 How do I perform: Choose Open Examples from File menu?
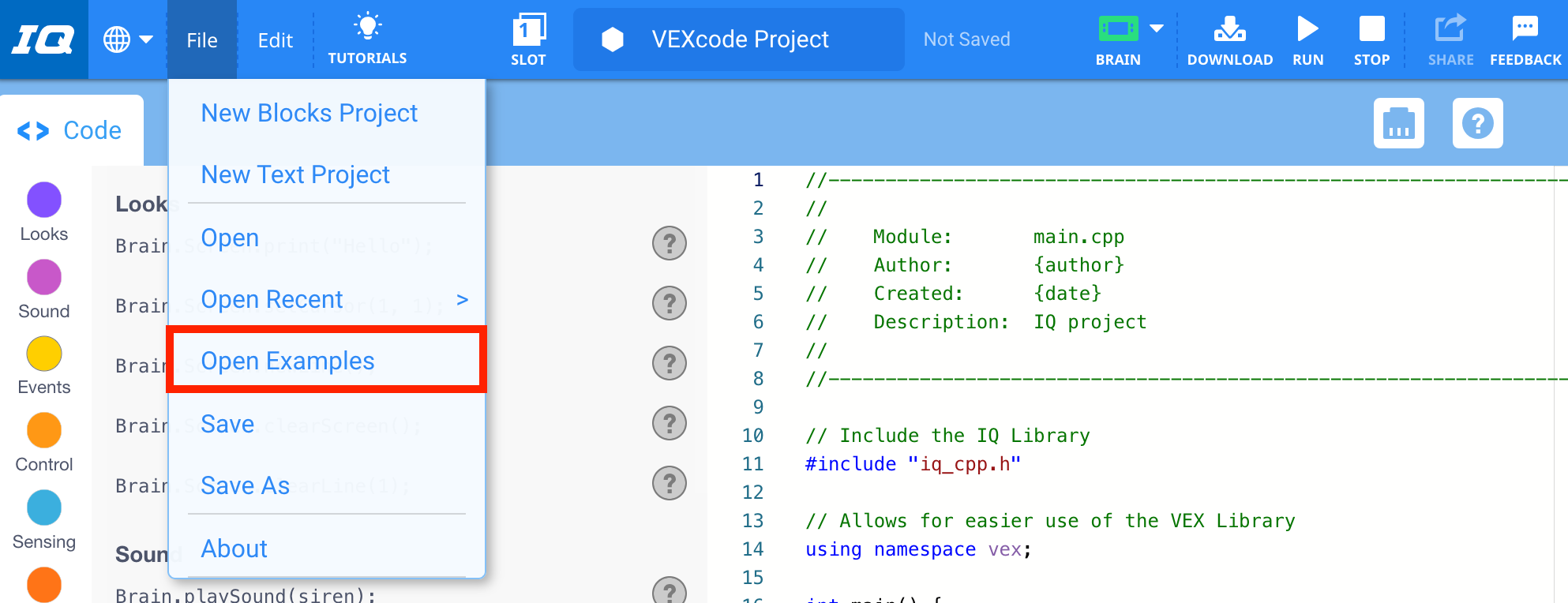(x=287, y=361)
